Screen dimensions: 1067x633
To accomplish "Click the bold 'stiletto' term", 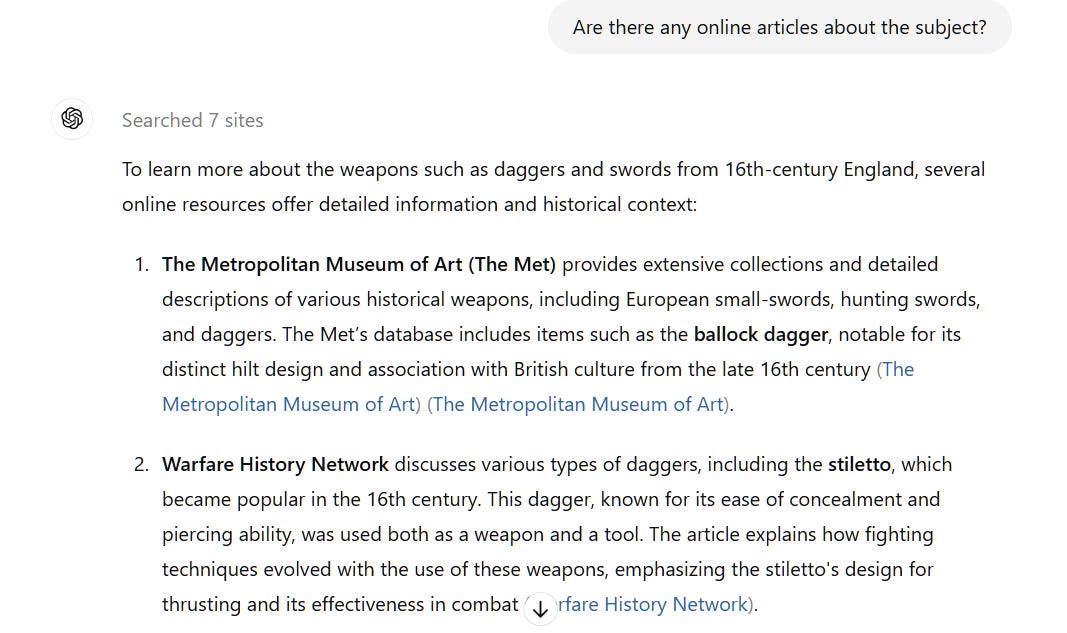I will coord(859,464).
